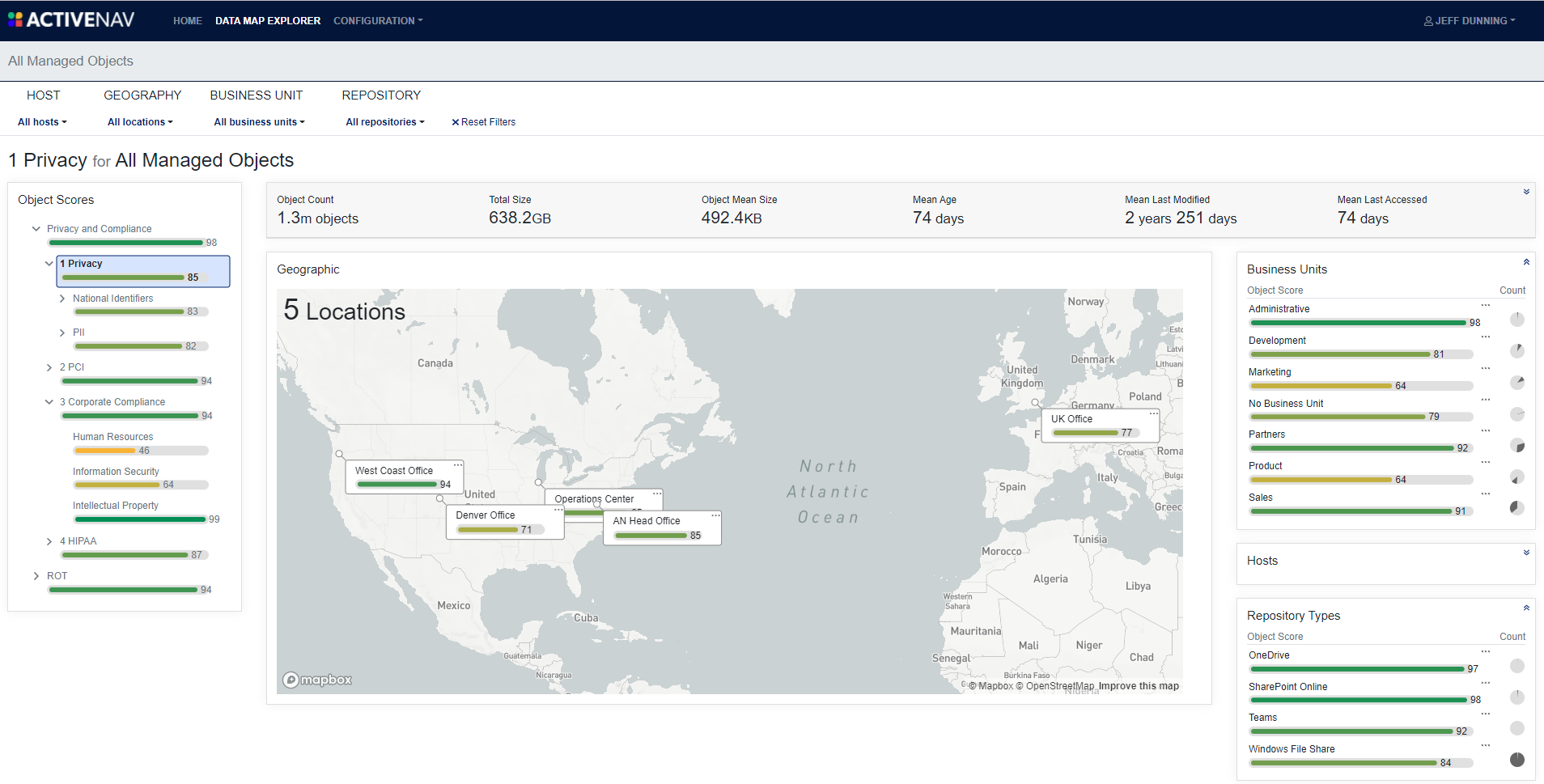Select the 4 HIPAA score bar
This screenshot has height=784, width=1544.
pyautogui.click(x=125, y=555)
